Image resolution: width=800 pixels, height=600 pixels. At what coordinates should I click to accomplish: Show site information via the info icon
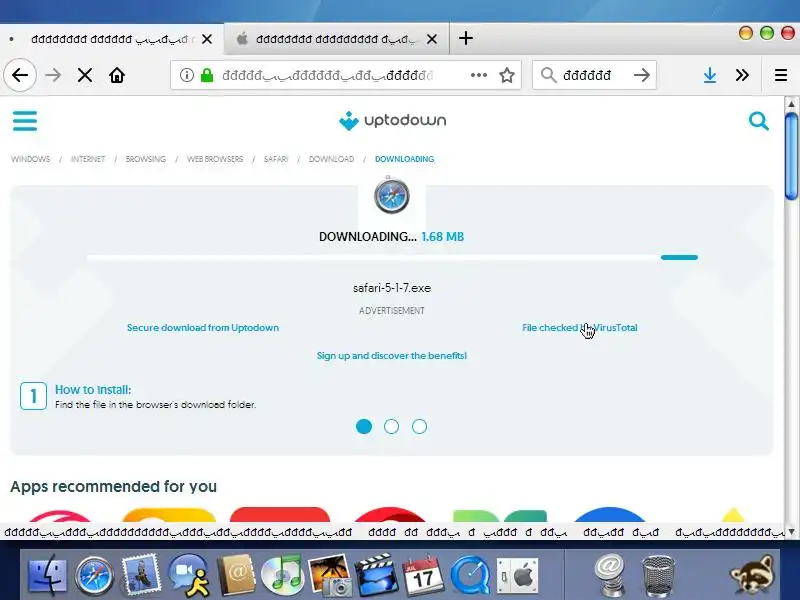pyautogui.click(x=187, y=76)
